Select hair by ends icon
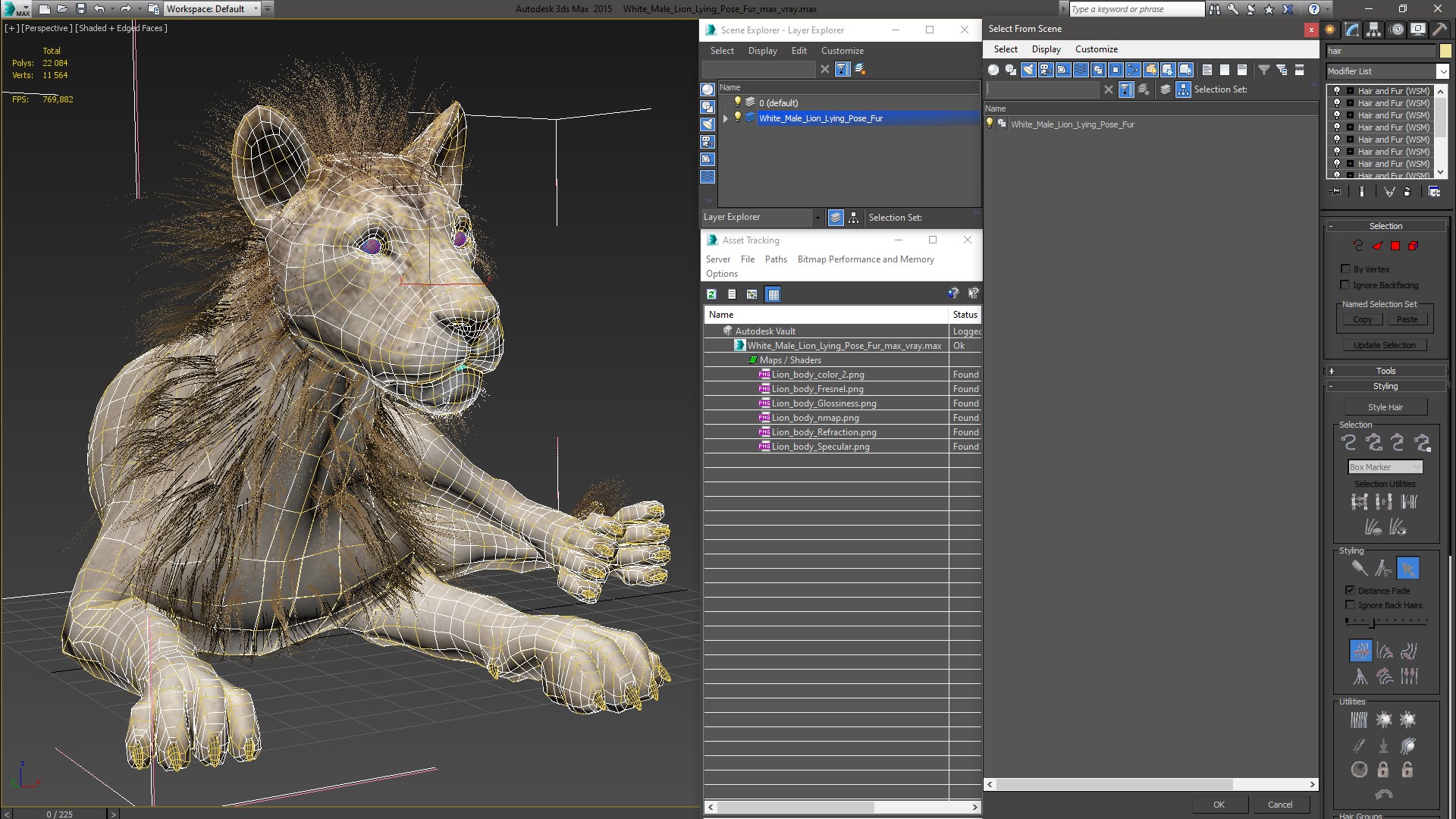The width and height of the screenshot is (1456, 819). coord(1349,443)
